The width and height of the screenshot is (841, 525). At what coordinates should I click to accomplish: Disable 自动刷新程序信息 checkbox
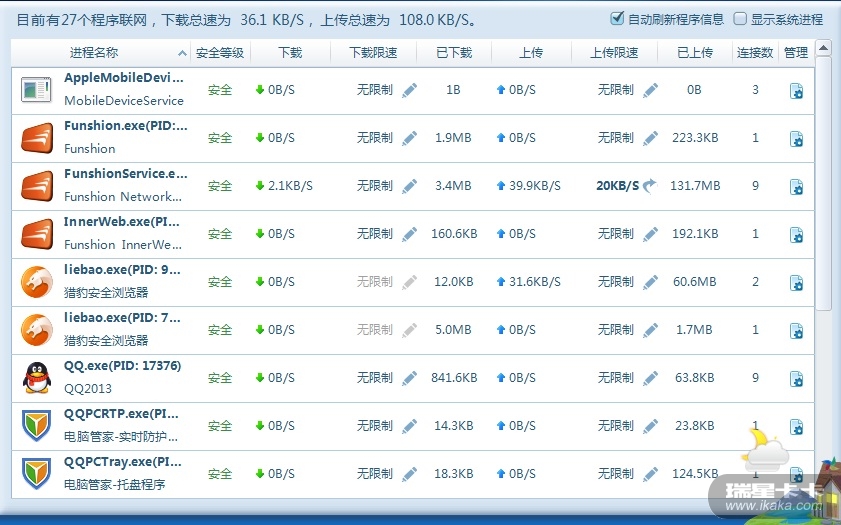pos(617,19)
